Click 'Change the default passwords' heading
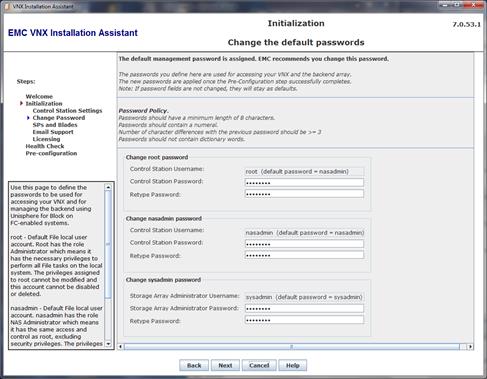Viewport: 487px width, 379px height. click(296, 42)
